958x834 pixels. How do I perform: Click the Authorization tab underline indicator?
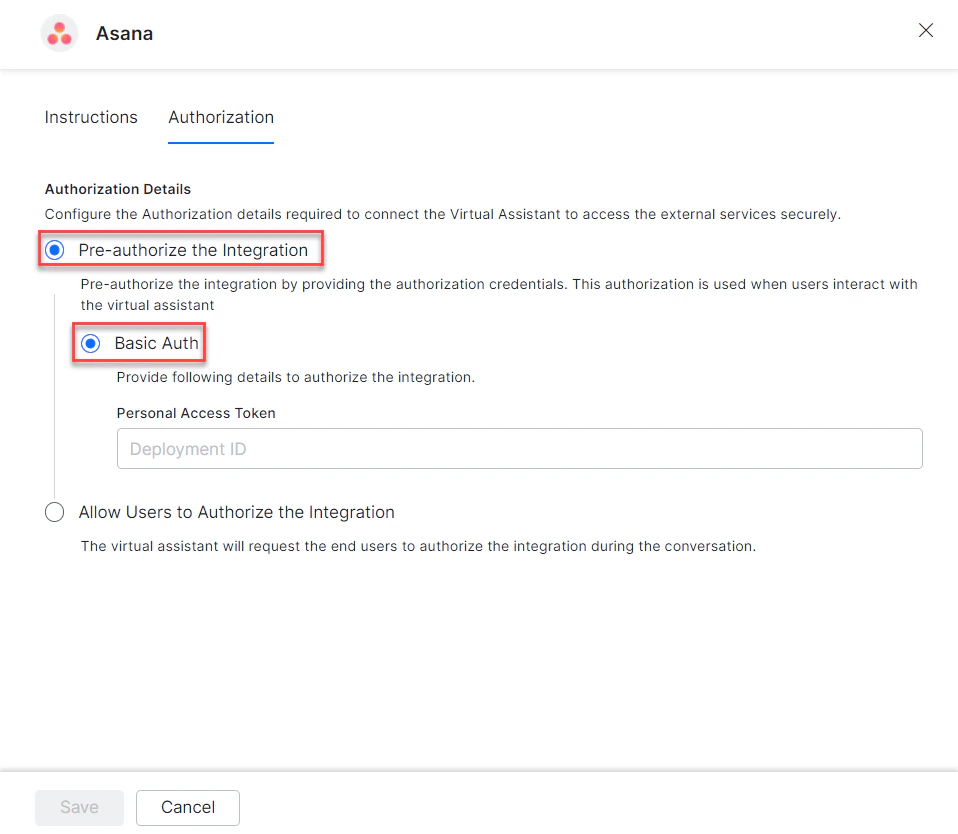click(x=220, y=143)
